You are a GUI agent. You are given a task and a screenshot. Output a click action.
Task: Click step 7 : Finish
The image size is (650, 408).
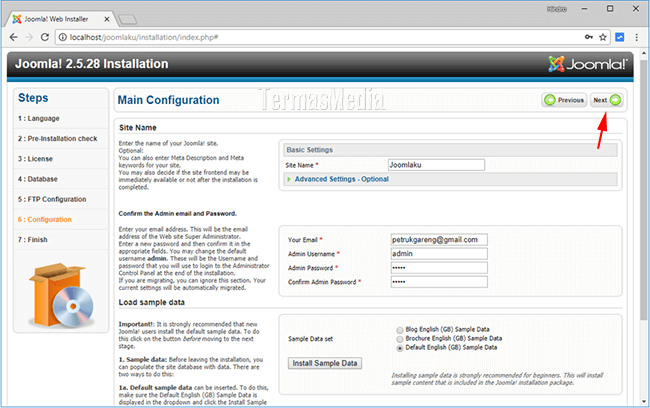32,240
